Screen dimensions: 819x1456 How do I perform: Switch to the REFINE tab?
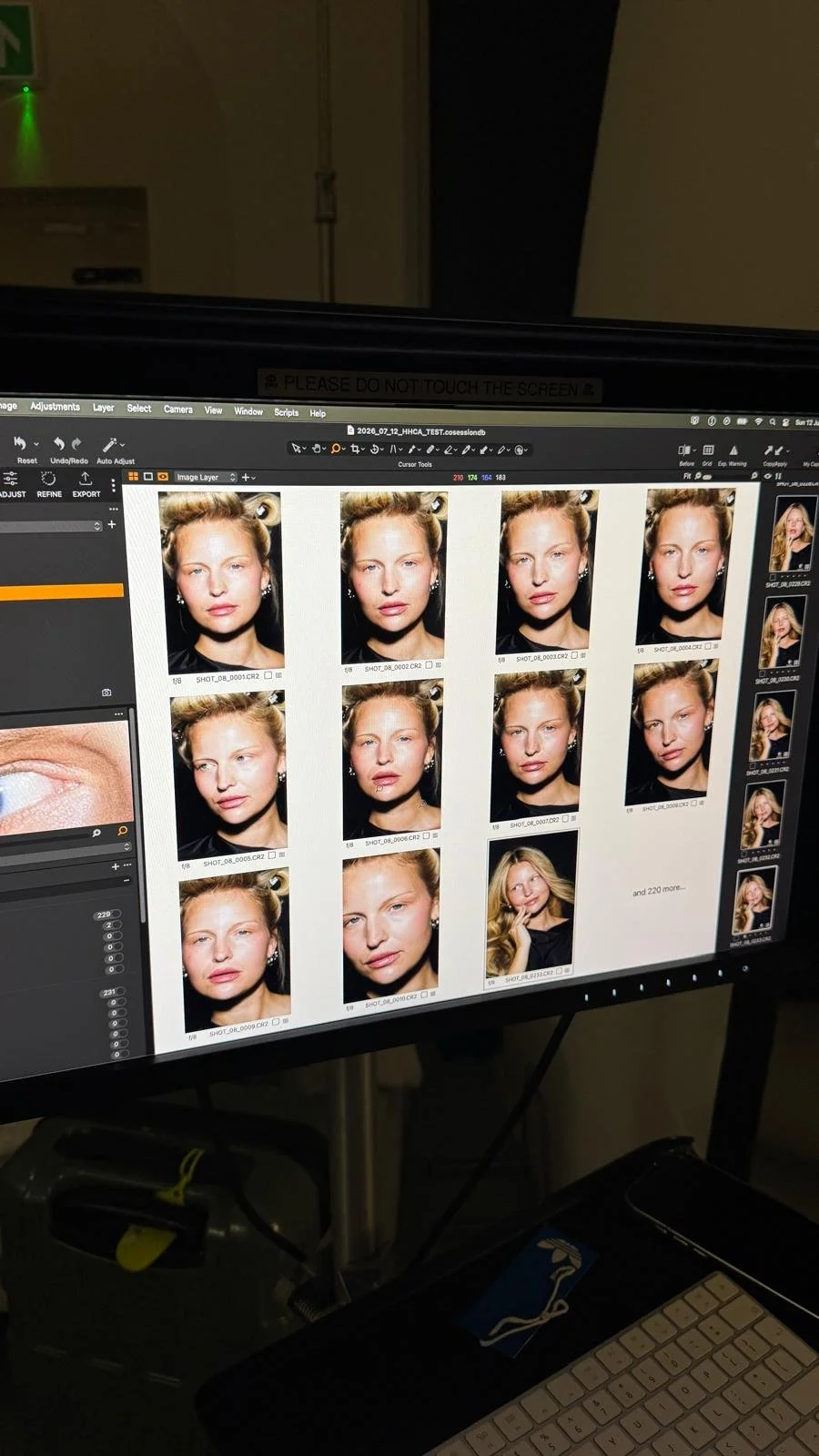tap(49, 484)
